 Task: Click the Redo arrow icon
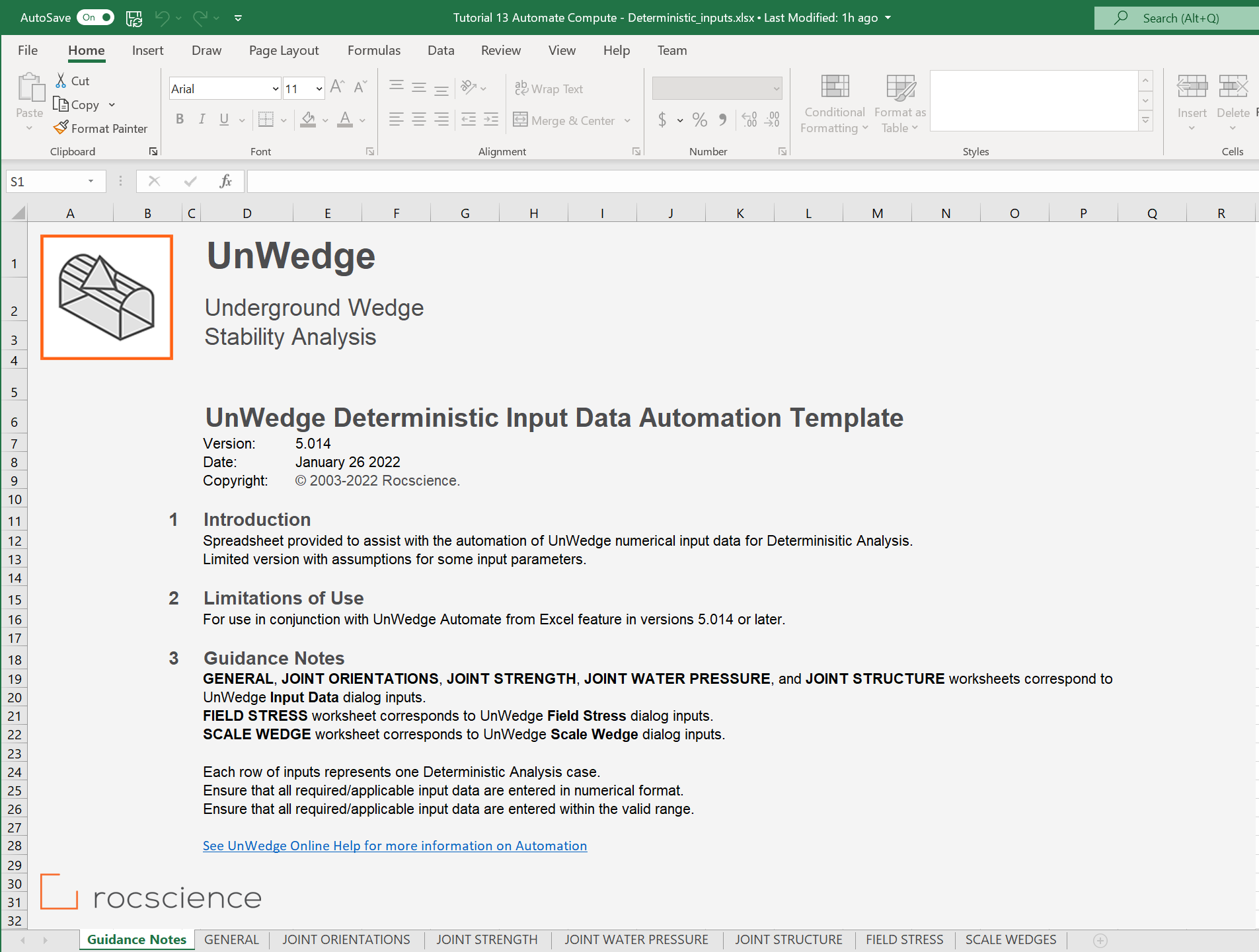click(x=200, y=18)
